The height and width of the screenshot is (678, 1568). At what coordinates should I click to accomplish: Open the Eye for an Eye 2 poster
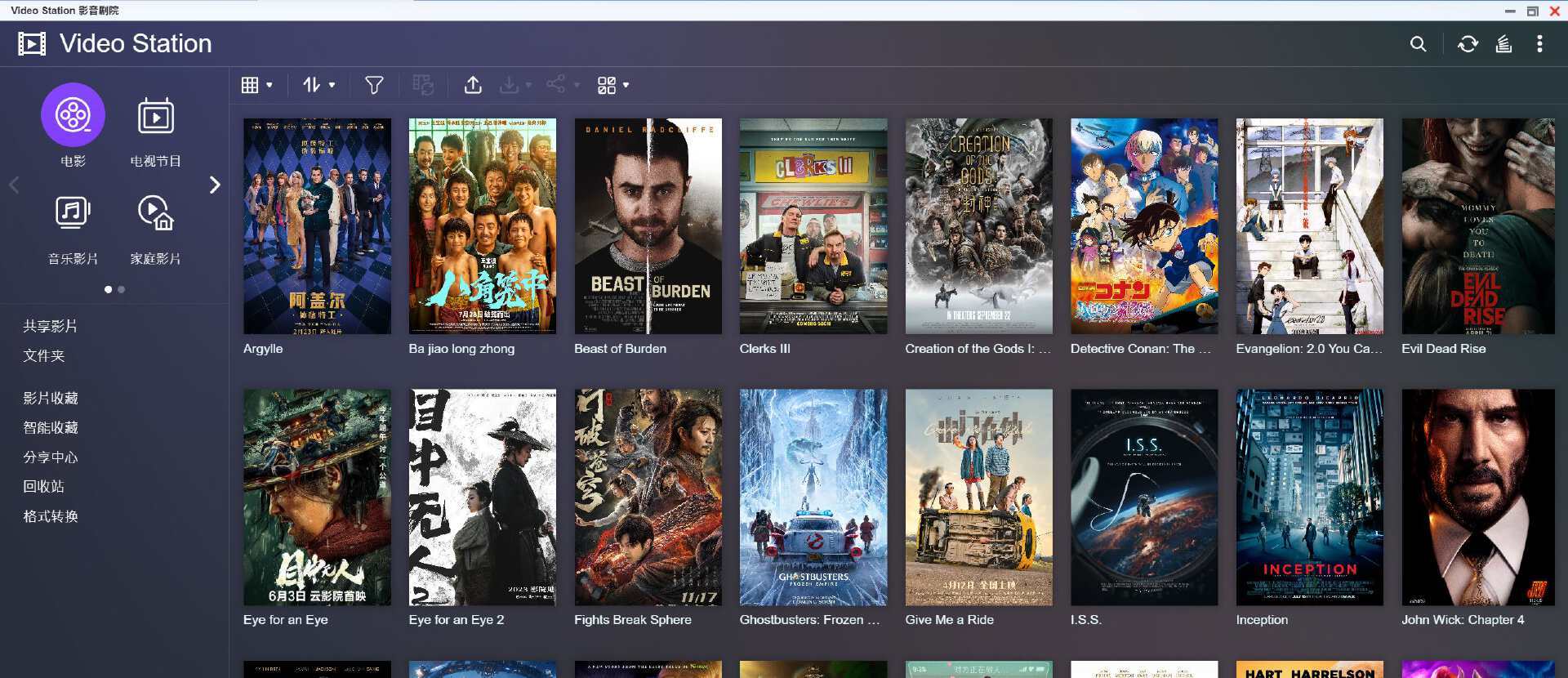[483, 497]
